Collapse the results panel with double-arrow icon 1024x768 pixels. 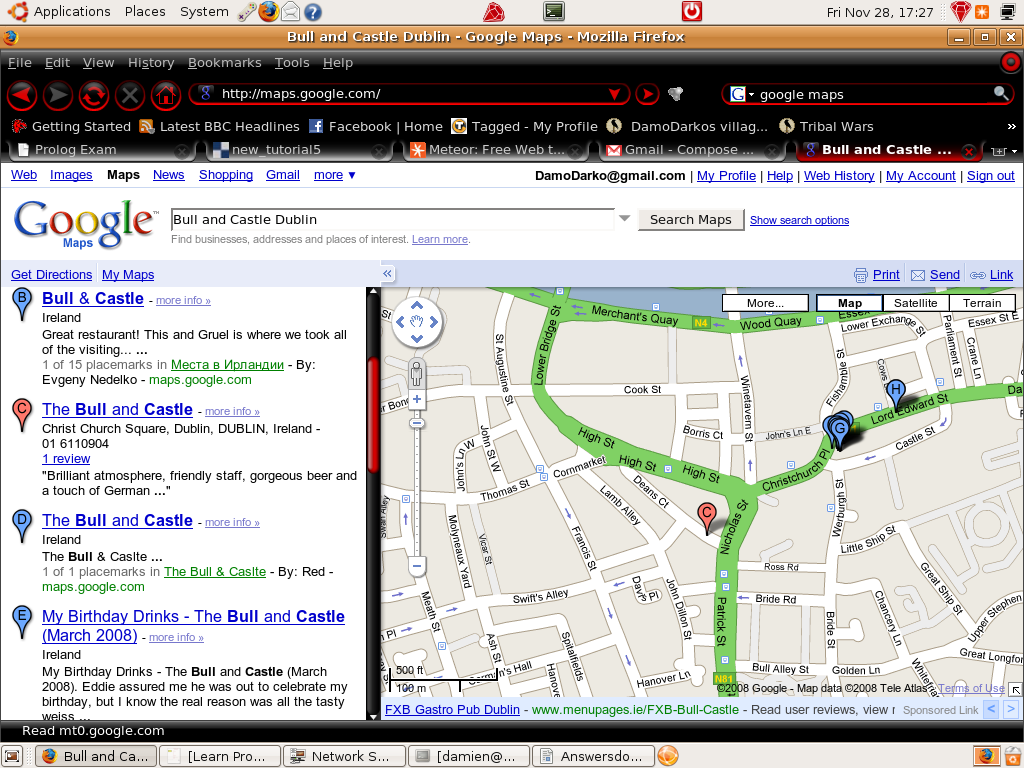tap(388, 274)
